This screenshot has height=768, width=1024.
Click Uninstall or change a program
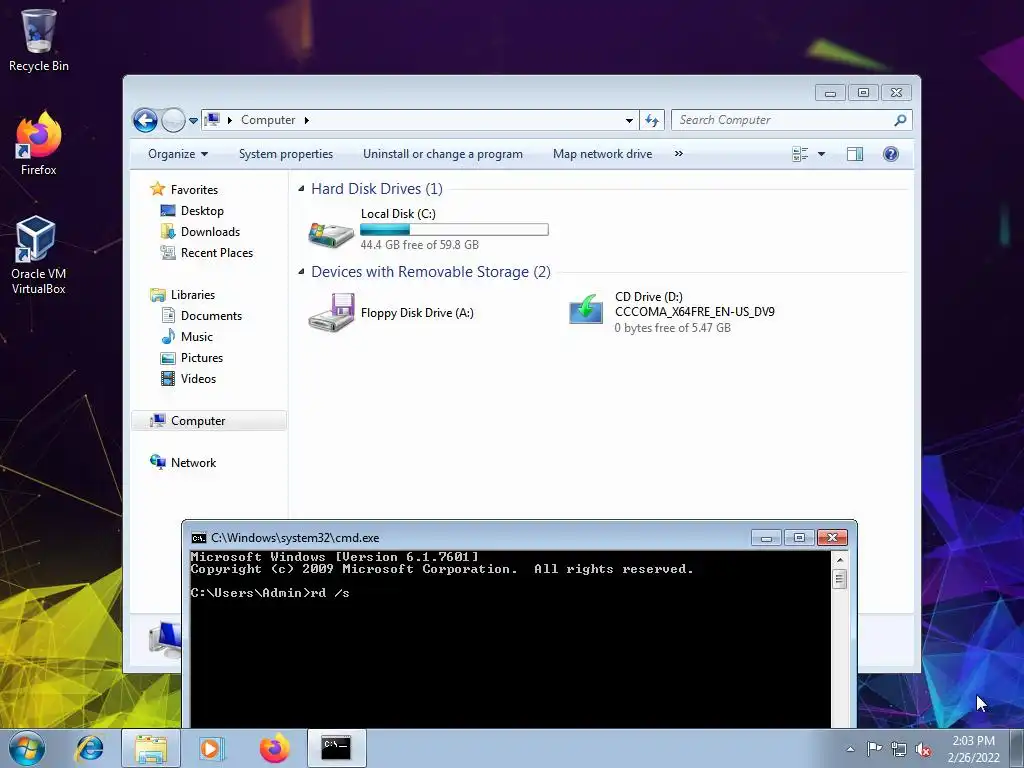coord(443,154)
